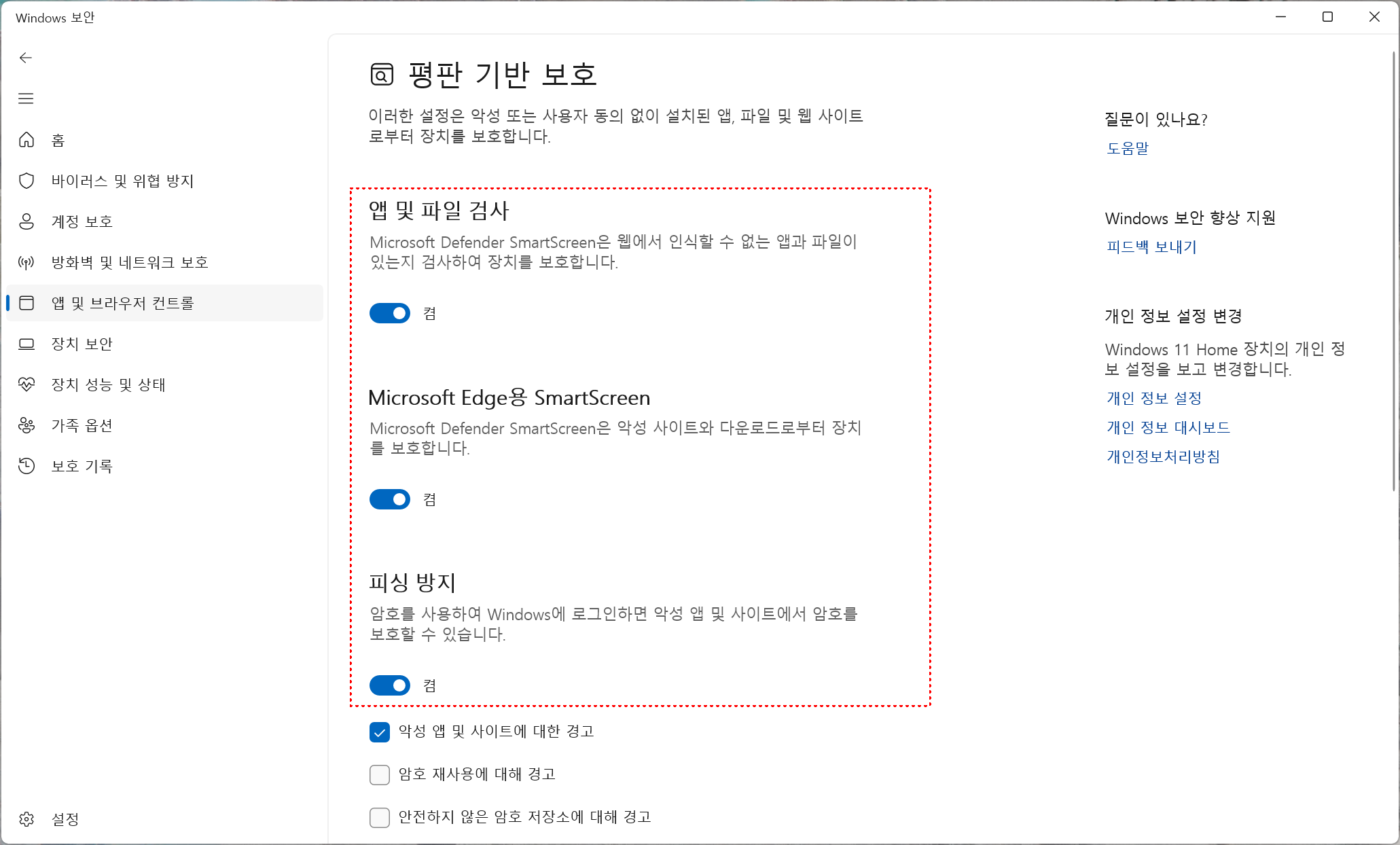Screen dimensions: 1400x845
Task: Select the 장치 보안 icon
Action: tap(26, 344)
